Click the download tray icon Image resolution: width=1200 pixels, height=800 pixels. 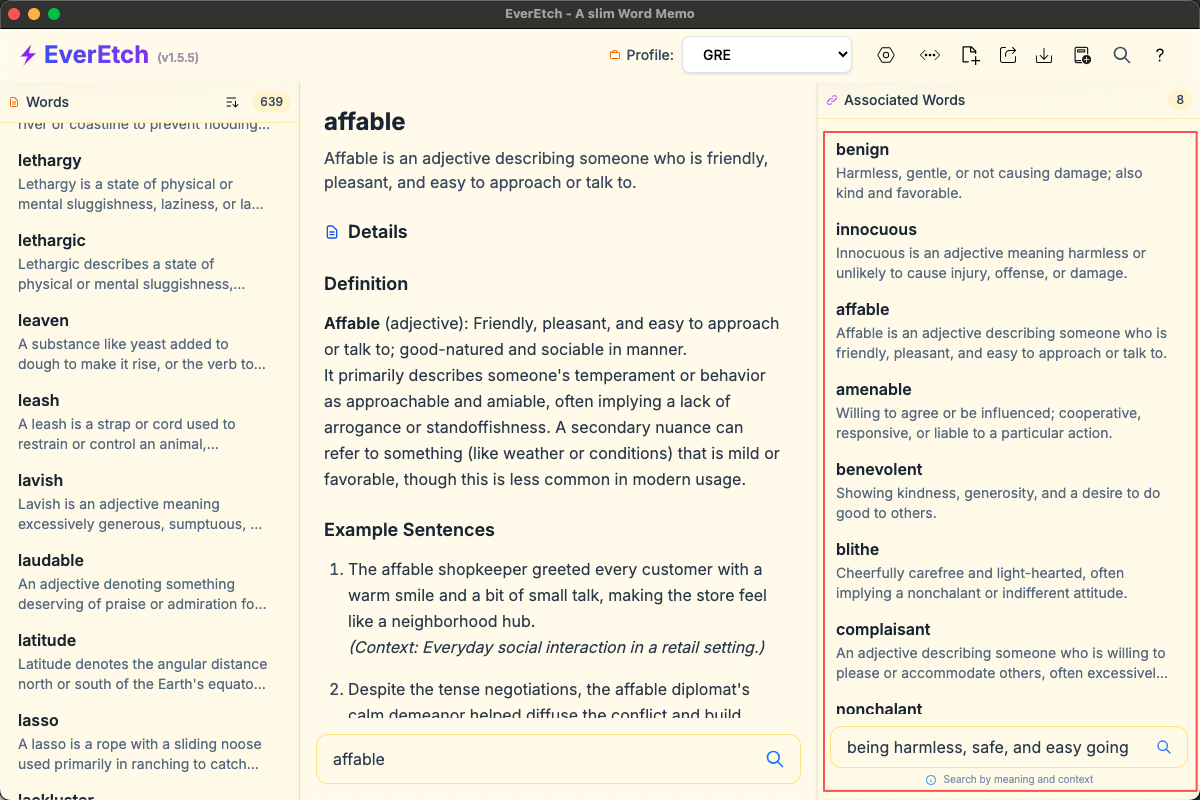[1044, 55]
